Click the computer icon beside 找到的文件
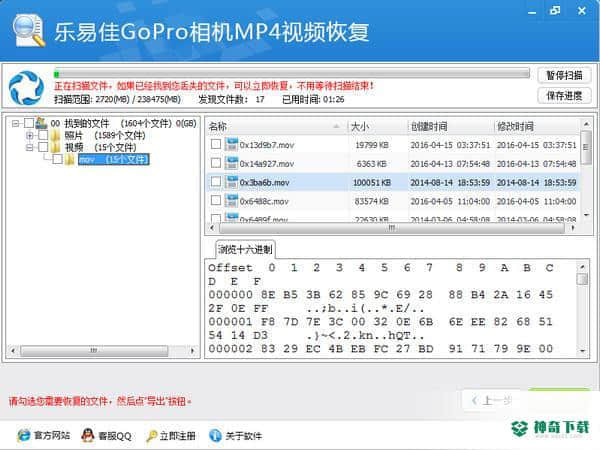The width and height of the screenshot is (600, 450). click(x=41, y=123)
